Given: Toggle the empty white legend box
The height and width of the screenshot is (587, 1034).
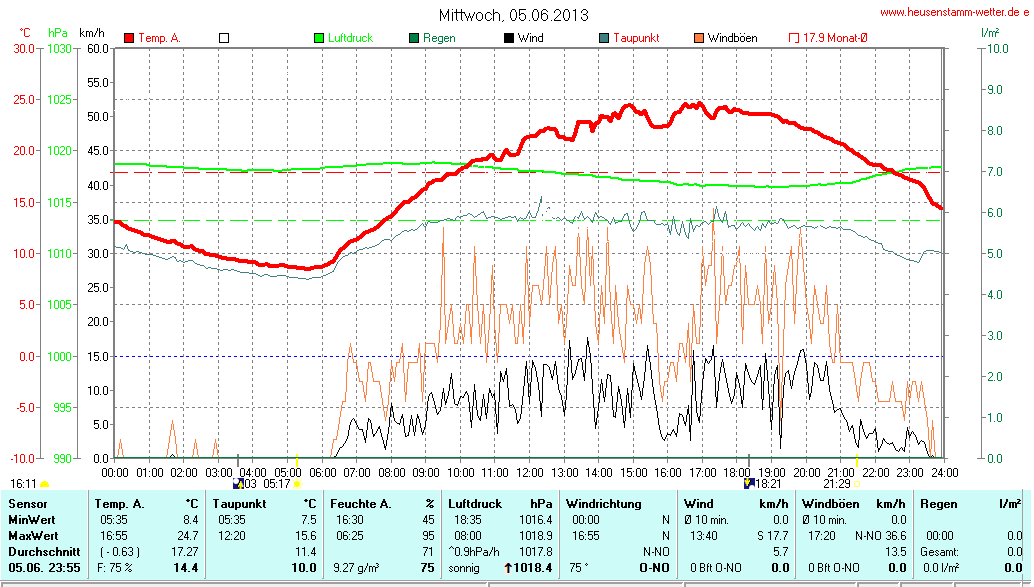Looking at the screenshot, I should [x=224, y=38].
